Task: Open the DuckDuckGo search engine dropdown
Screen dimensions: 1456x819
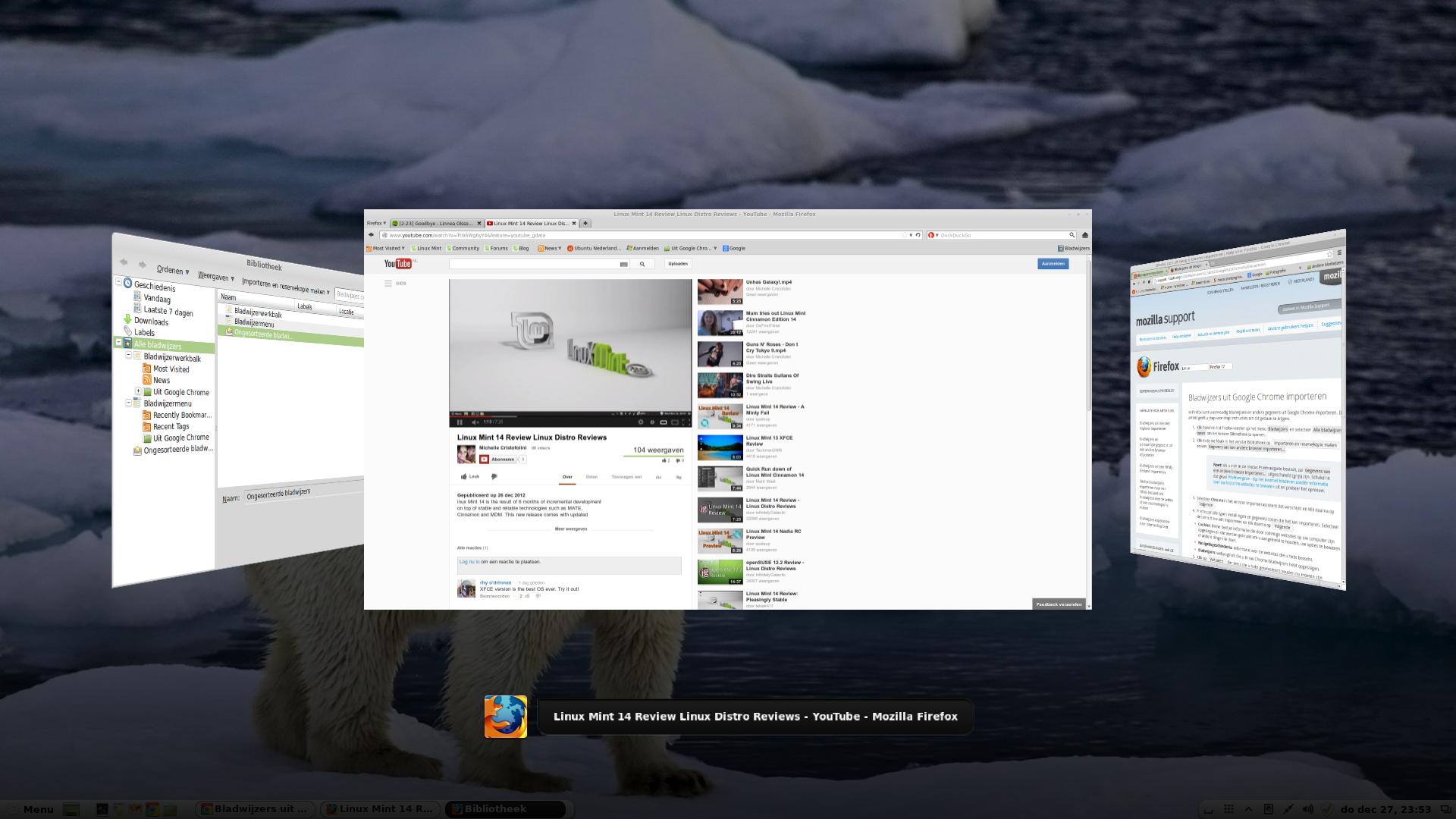Action: click(x=934, y=235)
